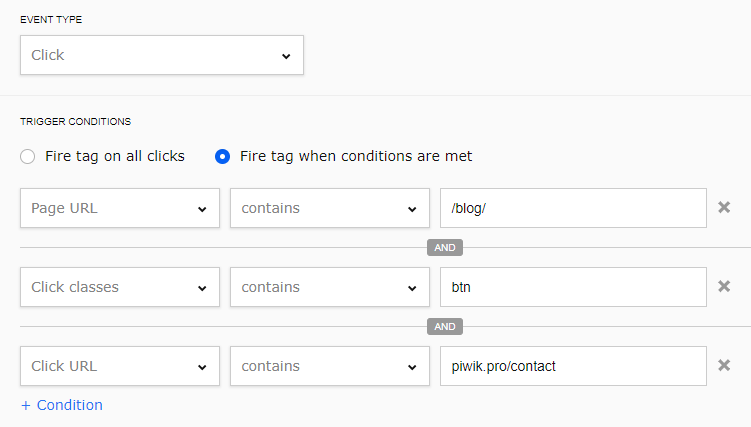The width and height of the screenshot is (751, 427).
Task: Click the Trigger Conditions heading
Action: [x=76, y=121]
